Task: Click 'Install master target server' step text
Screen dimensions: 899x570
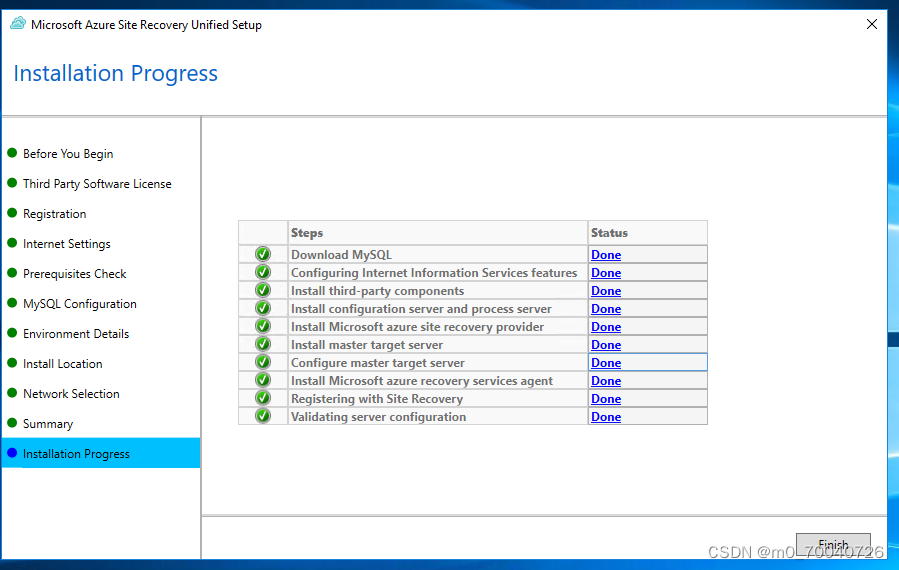Action: coord(367,345)
